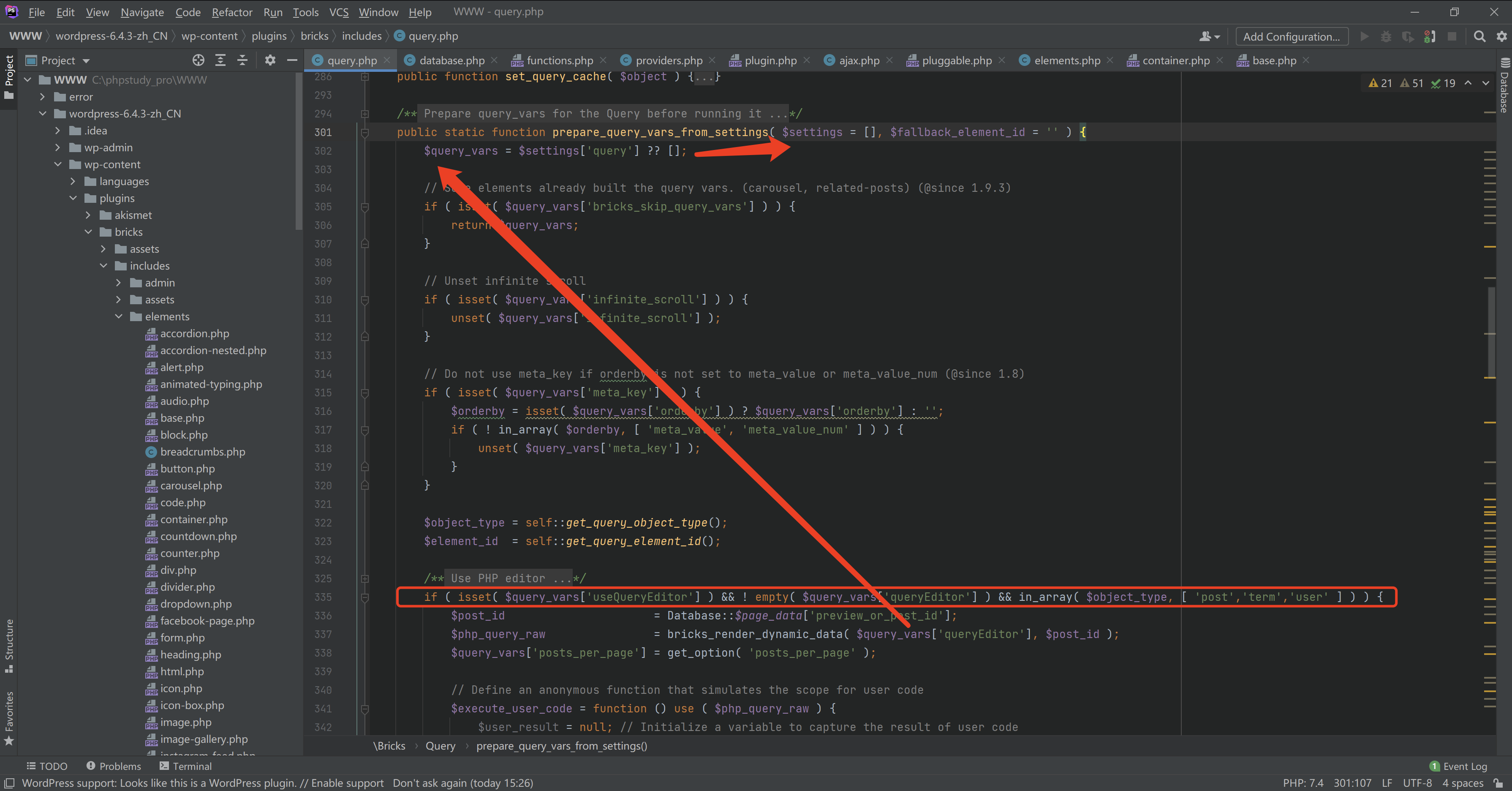Switch to pluggable.php tab
Viewport: 1512px width, 791px height.
pos(956,60)
